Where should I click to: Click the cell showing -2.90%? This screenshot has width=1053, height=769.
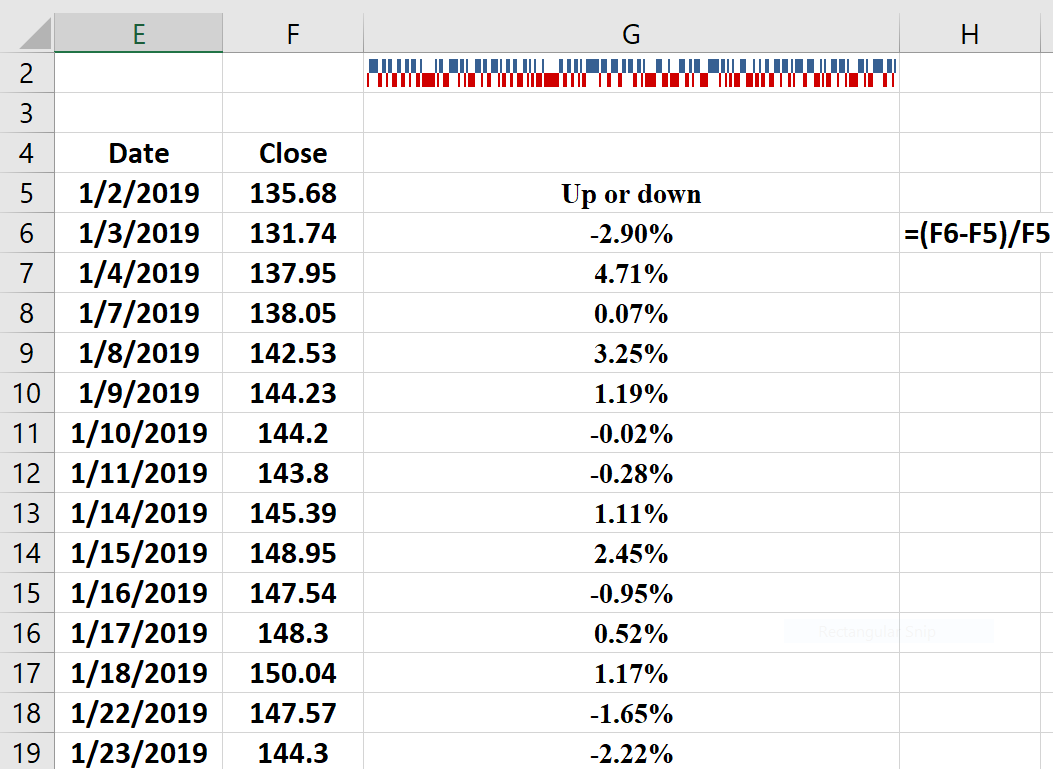coord(631,234)
